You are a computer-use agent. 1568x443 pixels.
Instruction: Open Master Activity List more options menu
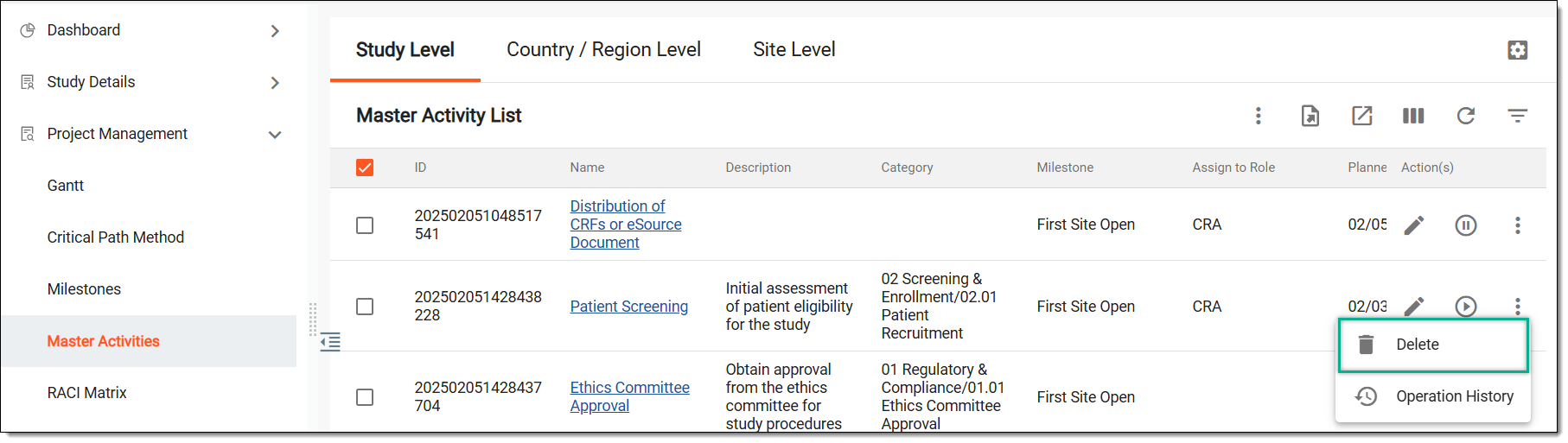1258,116
